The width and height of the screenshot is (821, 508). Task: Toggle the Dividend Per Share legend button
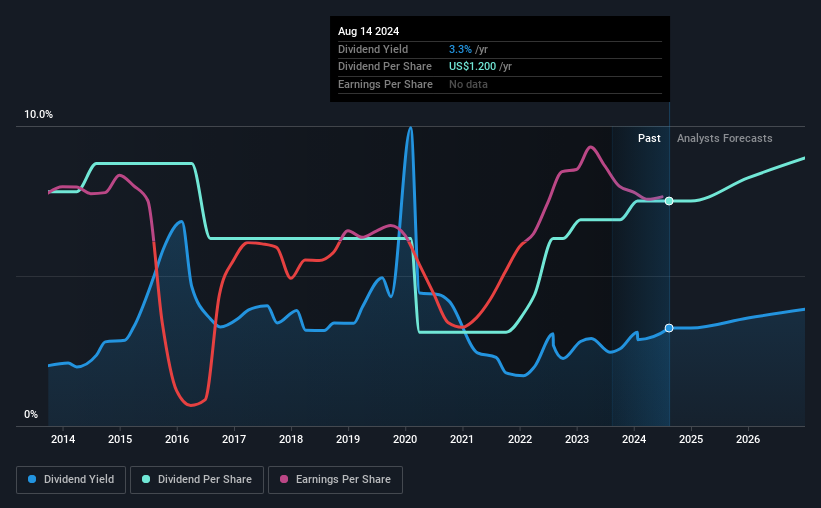coord(197,480)
